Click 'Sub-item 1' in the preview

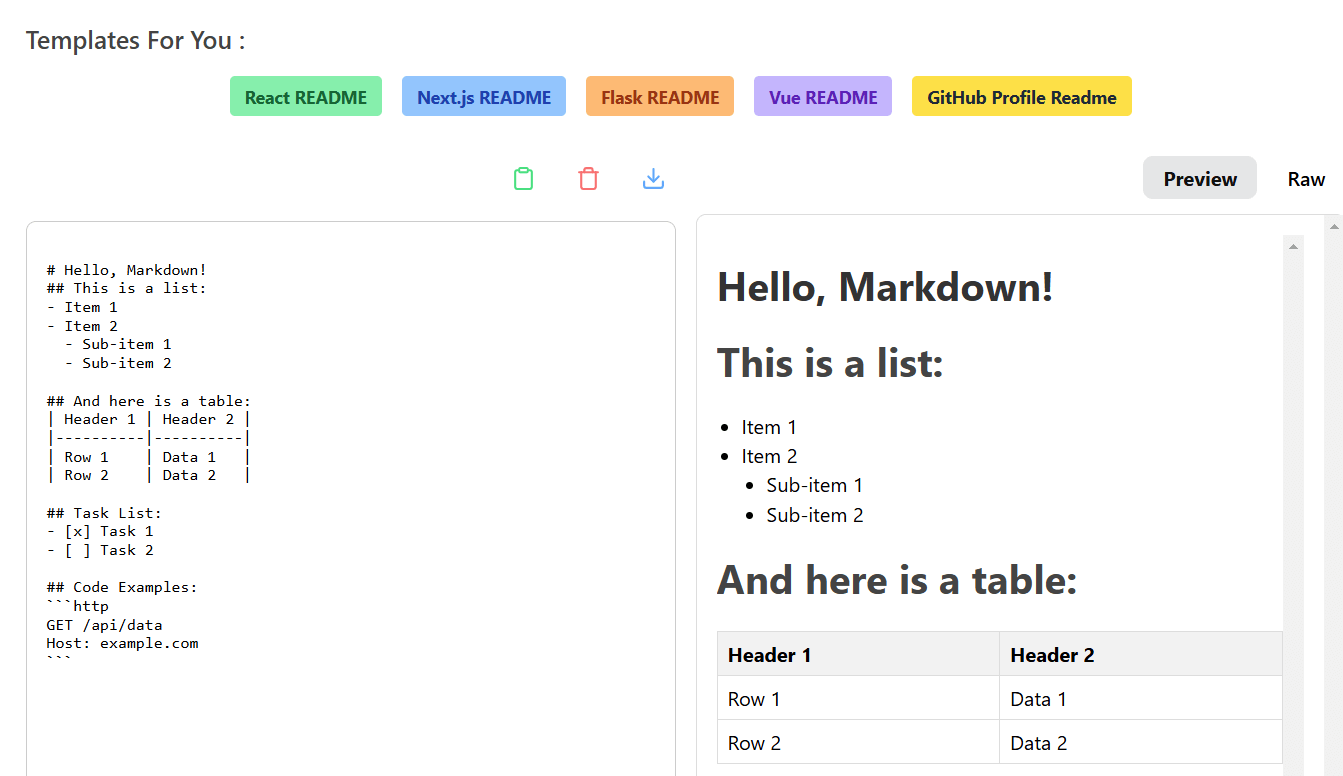pos(814,485)
